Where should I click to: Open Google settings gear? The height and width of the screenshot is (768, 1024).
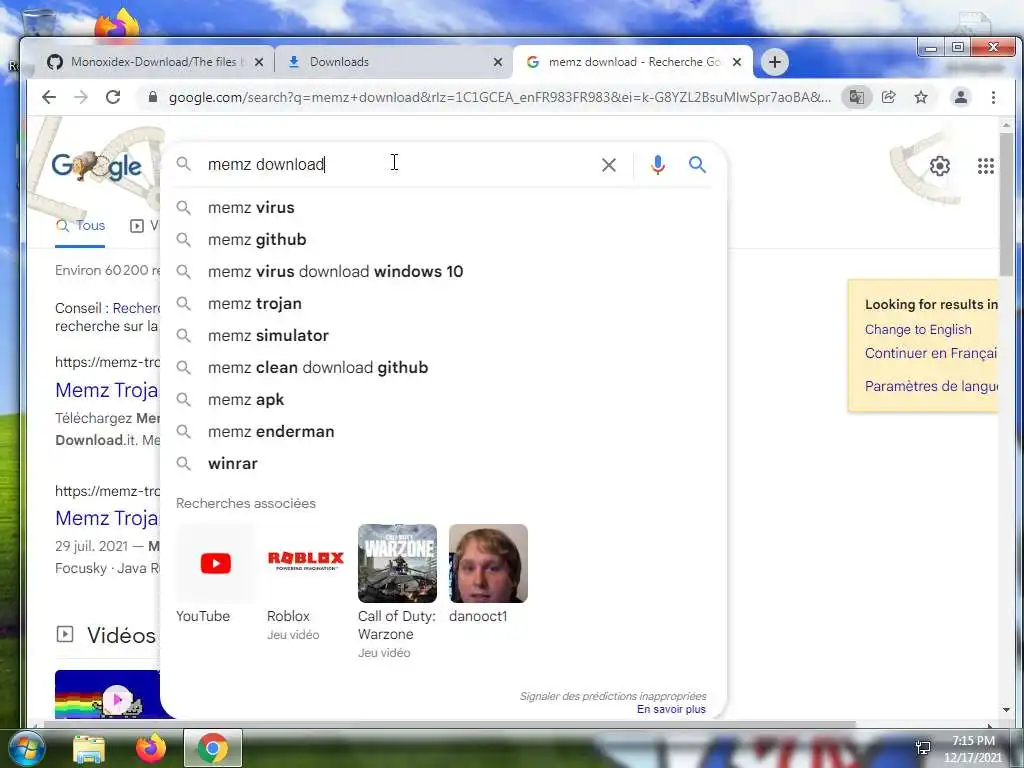(x=940, y=166)
